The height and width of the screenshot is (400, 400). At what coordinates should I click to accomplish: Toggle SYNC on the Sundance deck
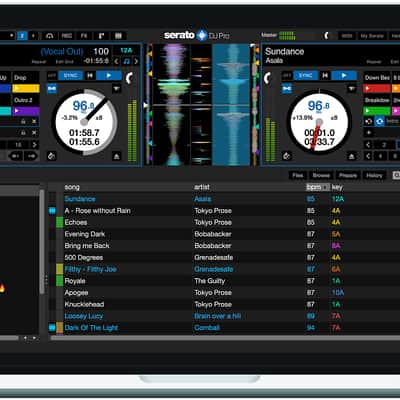coord(306,76)
